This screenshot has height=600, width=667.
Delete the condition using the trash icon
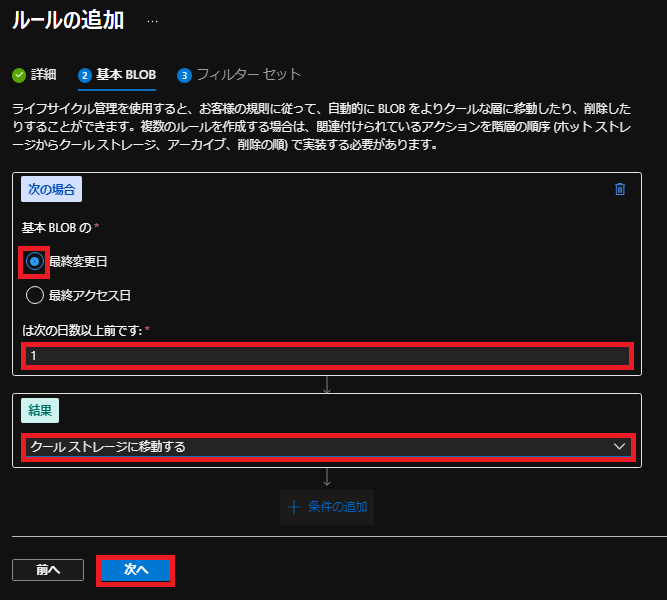point(620,189)
